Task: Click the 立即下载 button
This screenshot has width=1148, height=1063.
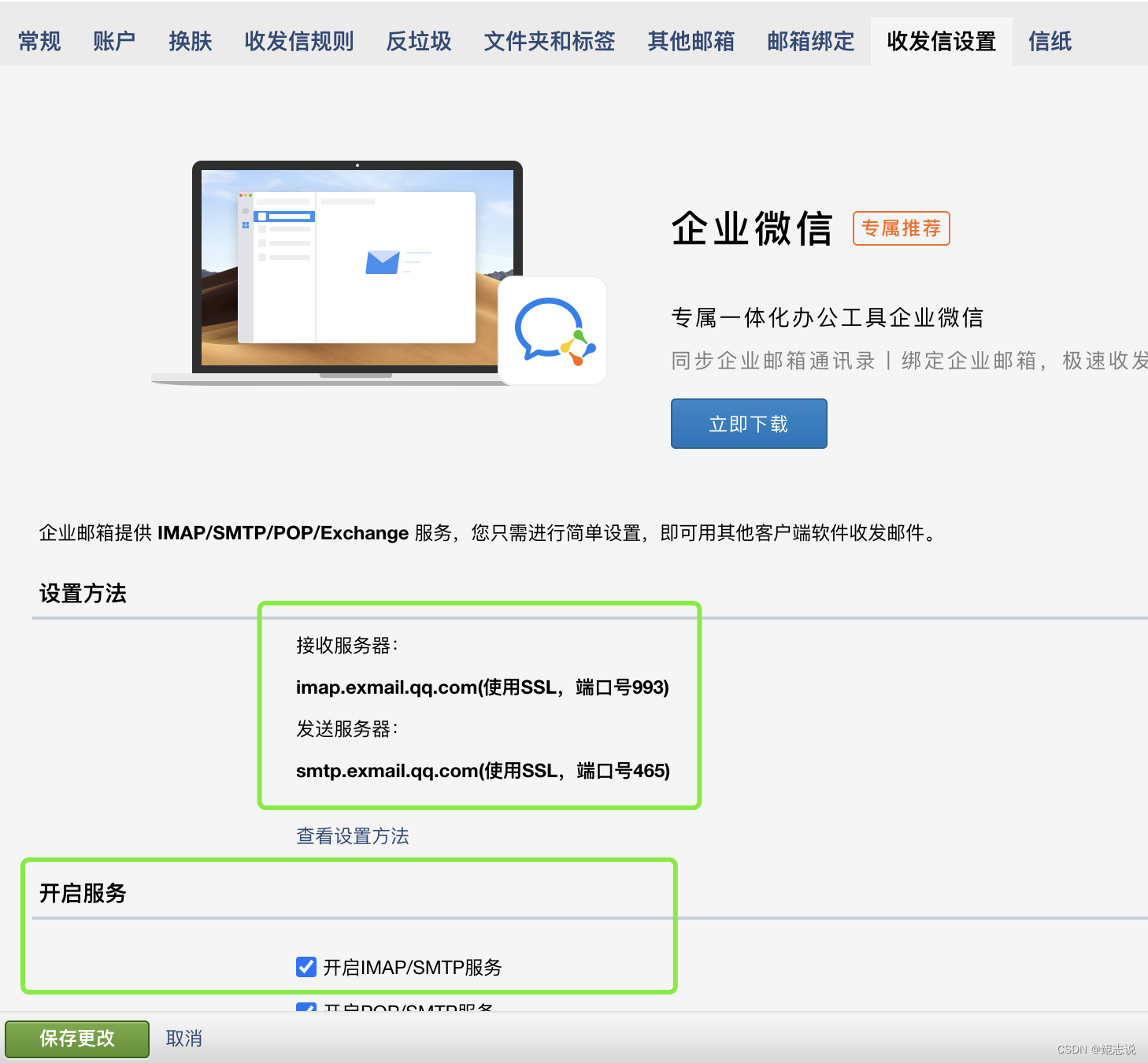Action: tap(749, 424)
